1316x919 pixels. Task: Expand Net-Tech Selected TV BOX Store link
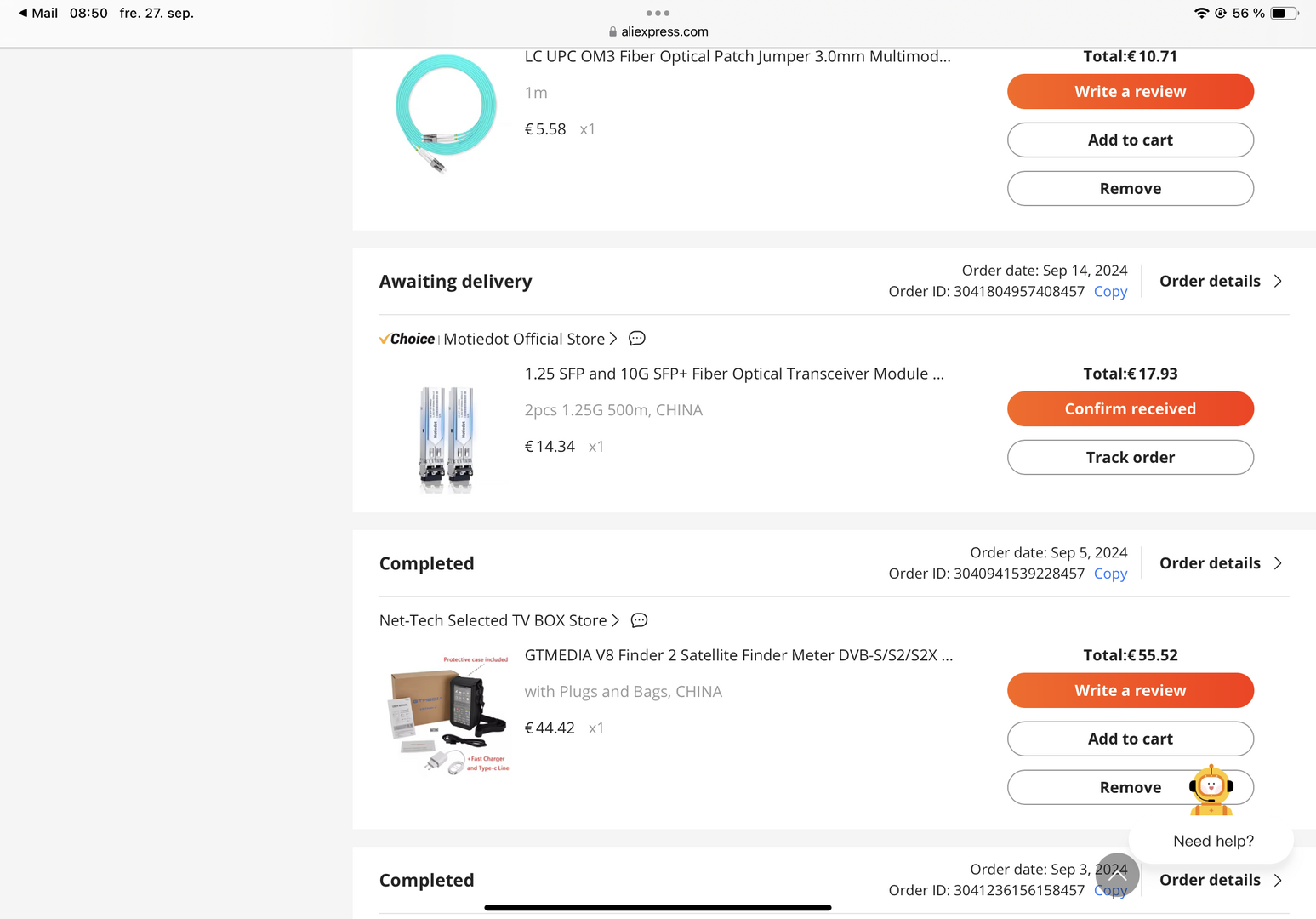click(615, 620)
